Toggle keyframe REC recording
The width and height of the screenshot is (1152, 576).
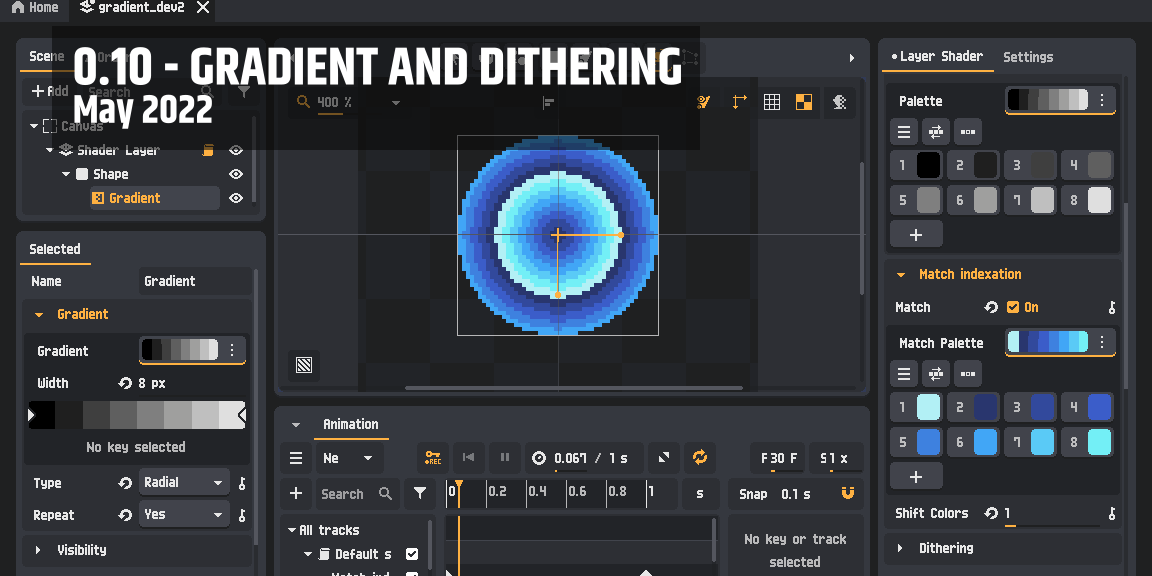coord(433,458)
